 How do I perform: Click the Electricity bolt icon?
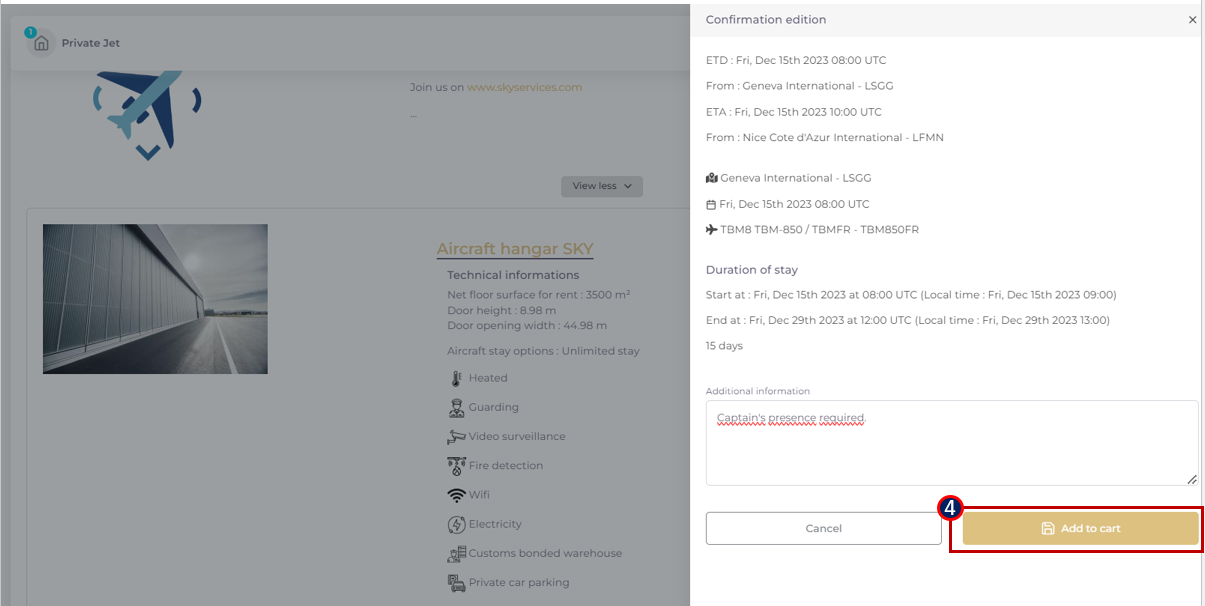(x=456, y=524)
